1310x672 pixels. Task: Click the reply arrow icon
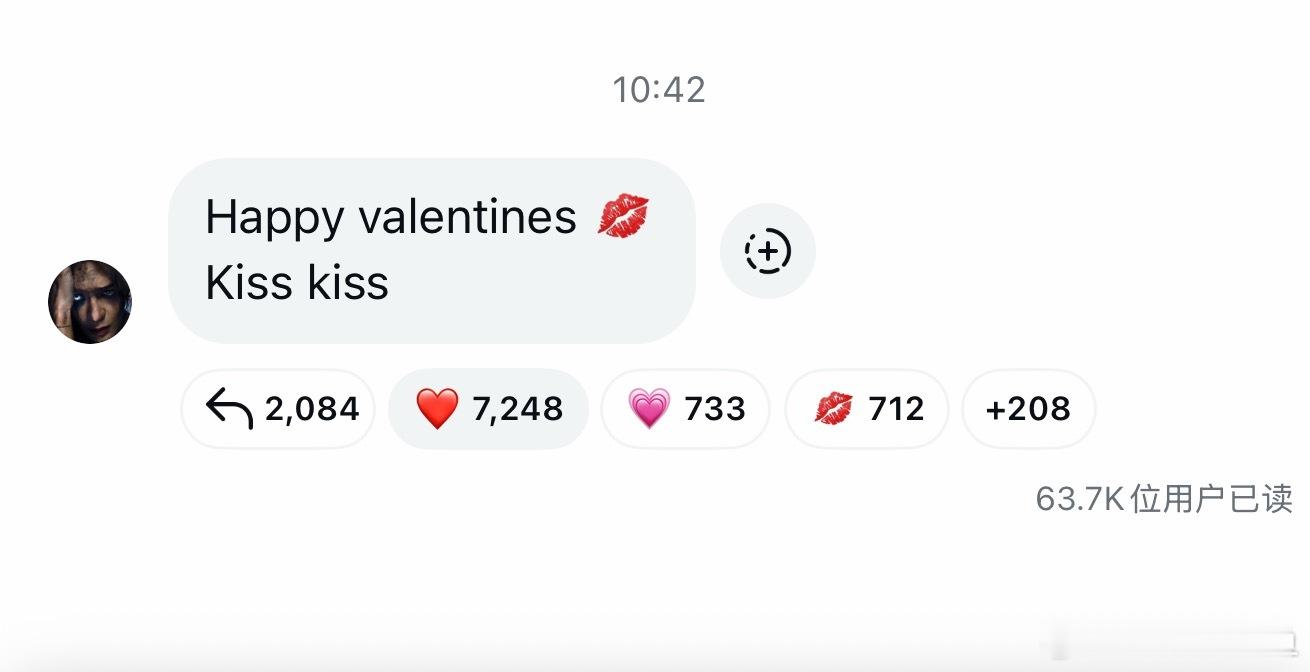click(x=228, y=408)
